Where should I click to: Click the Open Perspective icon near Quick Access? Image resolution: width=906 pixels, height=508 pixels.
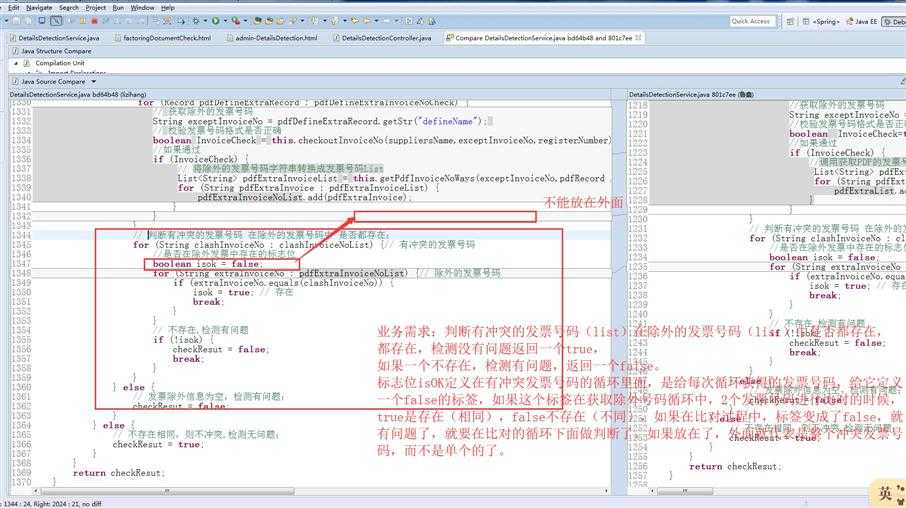(790, 21)
